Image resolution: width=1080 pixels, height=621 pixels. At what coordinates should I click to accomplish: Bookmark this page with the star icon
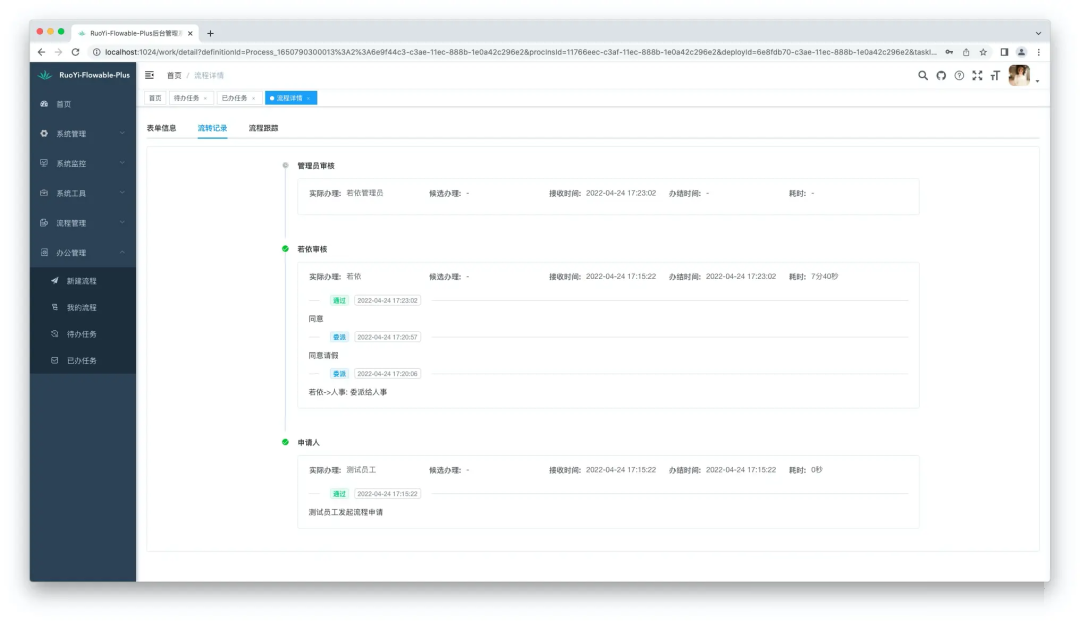coord(984,52)
